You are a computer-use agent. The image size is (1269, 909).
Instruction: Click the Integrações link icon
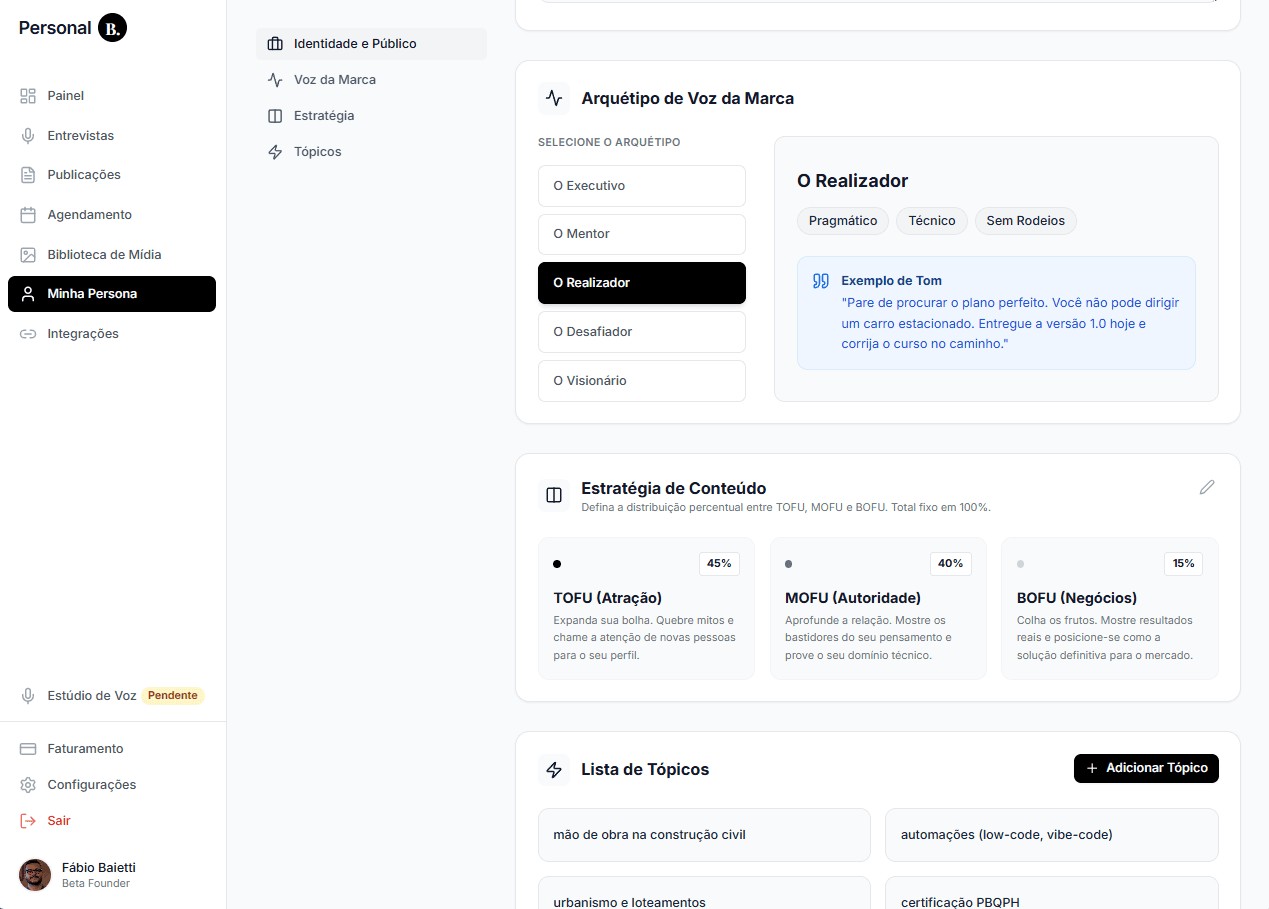(x=28, y=334)
